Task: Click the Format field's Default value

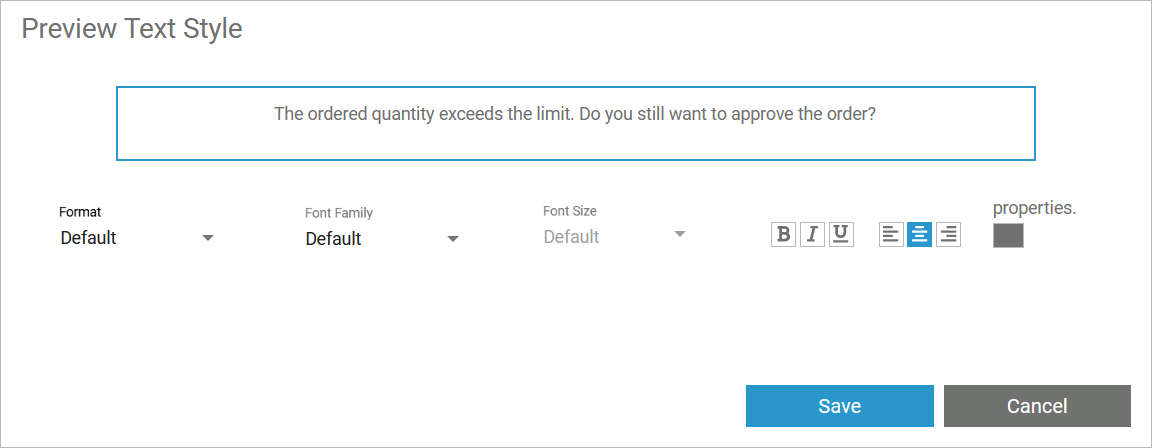Action: (89, 238)
